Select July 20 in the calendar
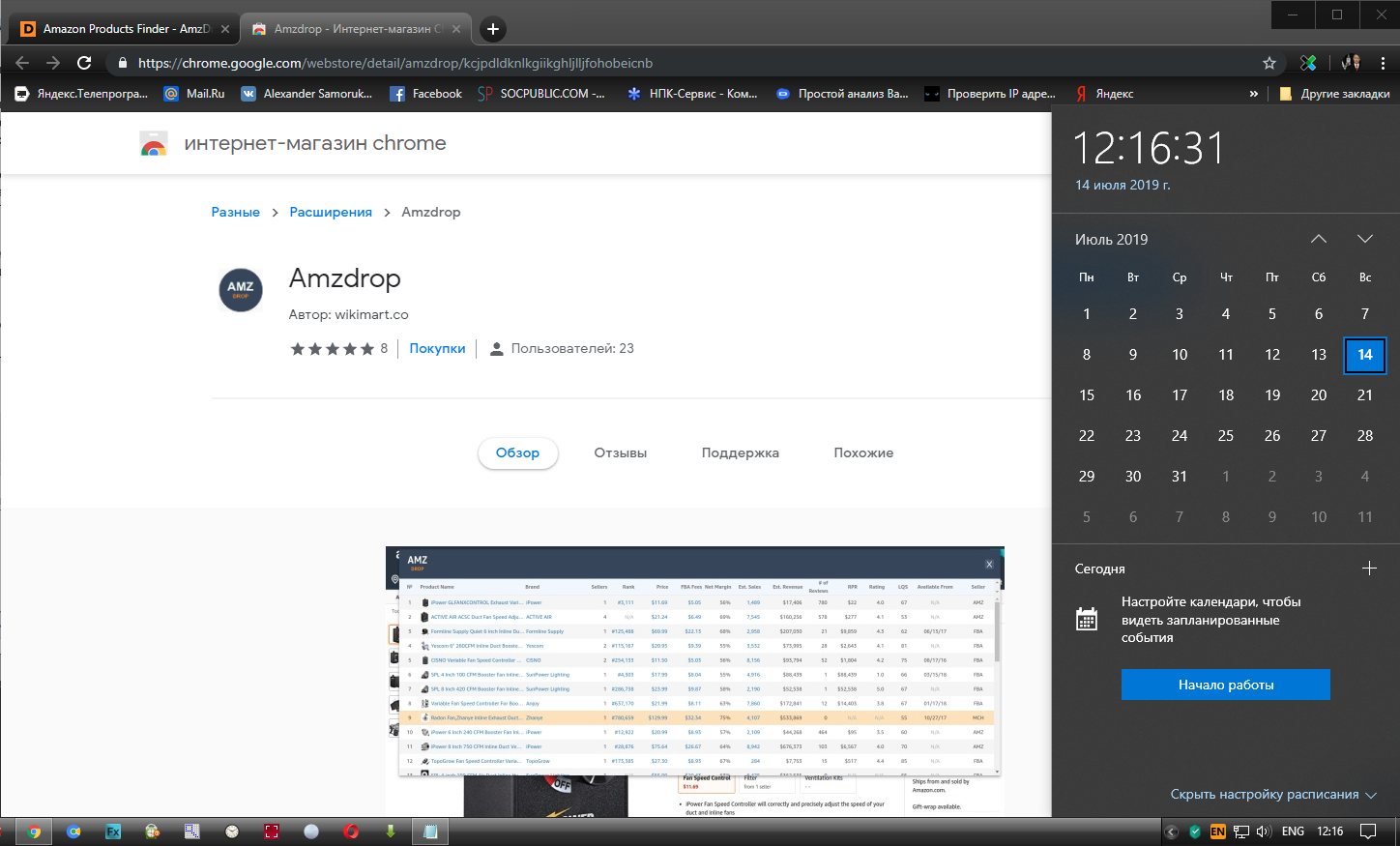The image size is (1400, 846). click(x=1319, y=395)
